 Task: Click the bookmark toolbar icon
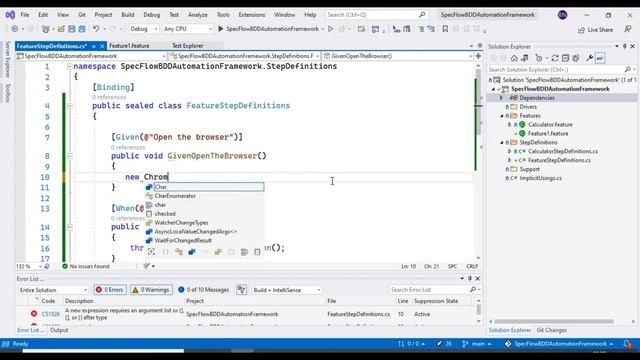445,29
